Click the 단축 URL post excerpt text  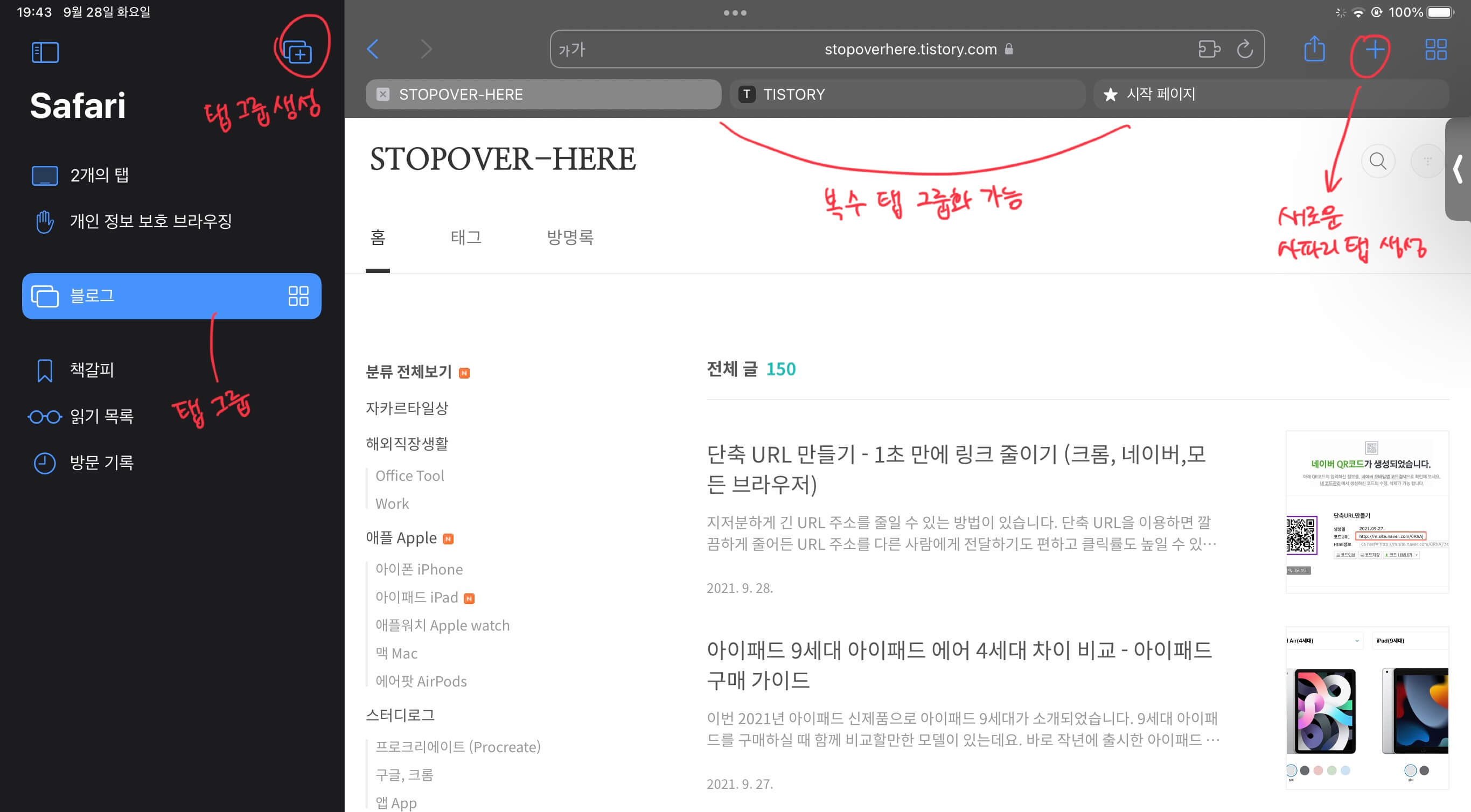(x=961, y=533)
